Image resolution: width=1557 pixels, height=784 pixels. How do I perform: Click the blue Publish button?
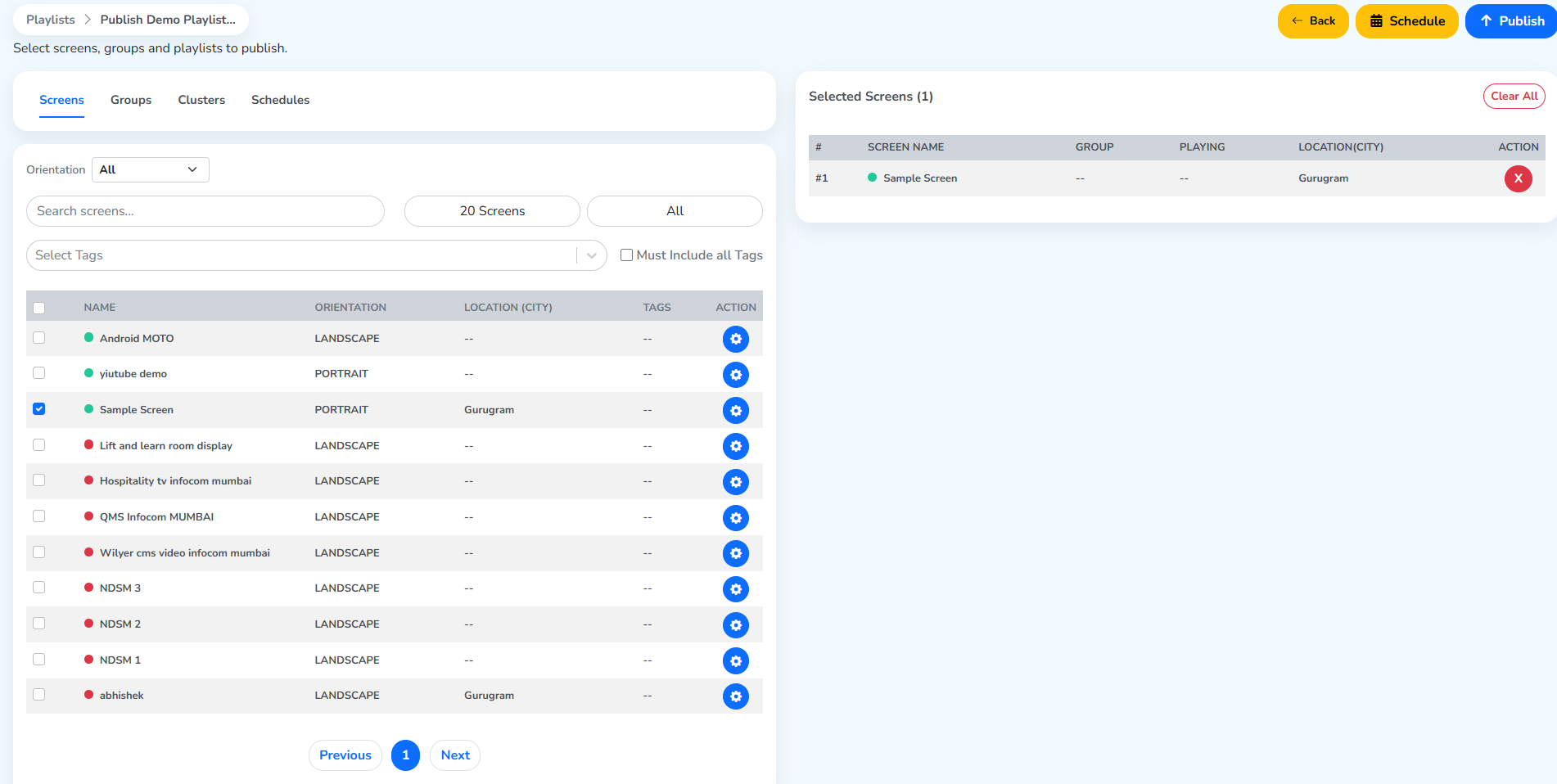pos(1511,21)
